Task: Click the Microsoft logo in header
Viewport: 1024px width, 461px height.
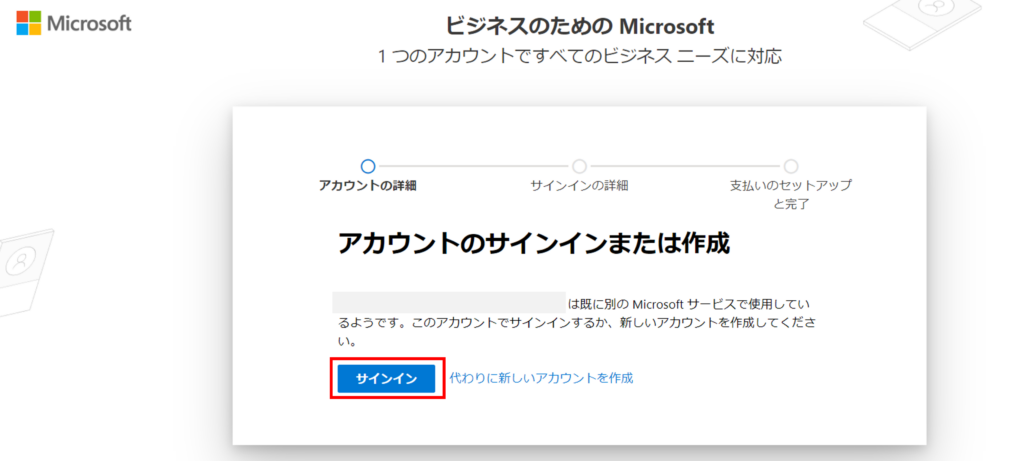Action: 74,23
